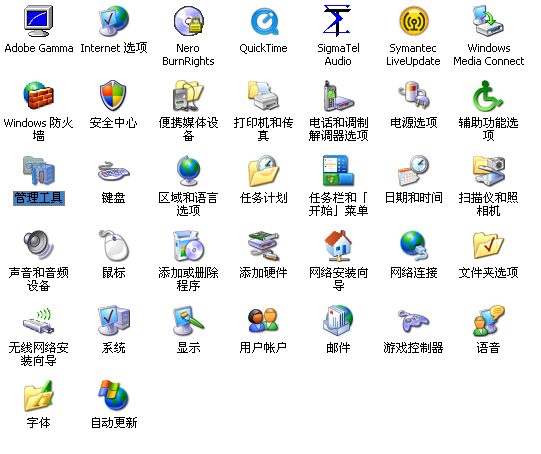Select the 辅助功能选项 accessibility icon
The width and height of the screenshot is (541, 454).
tap(488, 96)
